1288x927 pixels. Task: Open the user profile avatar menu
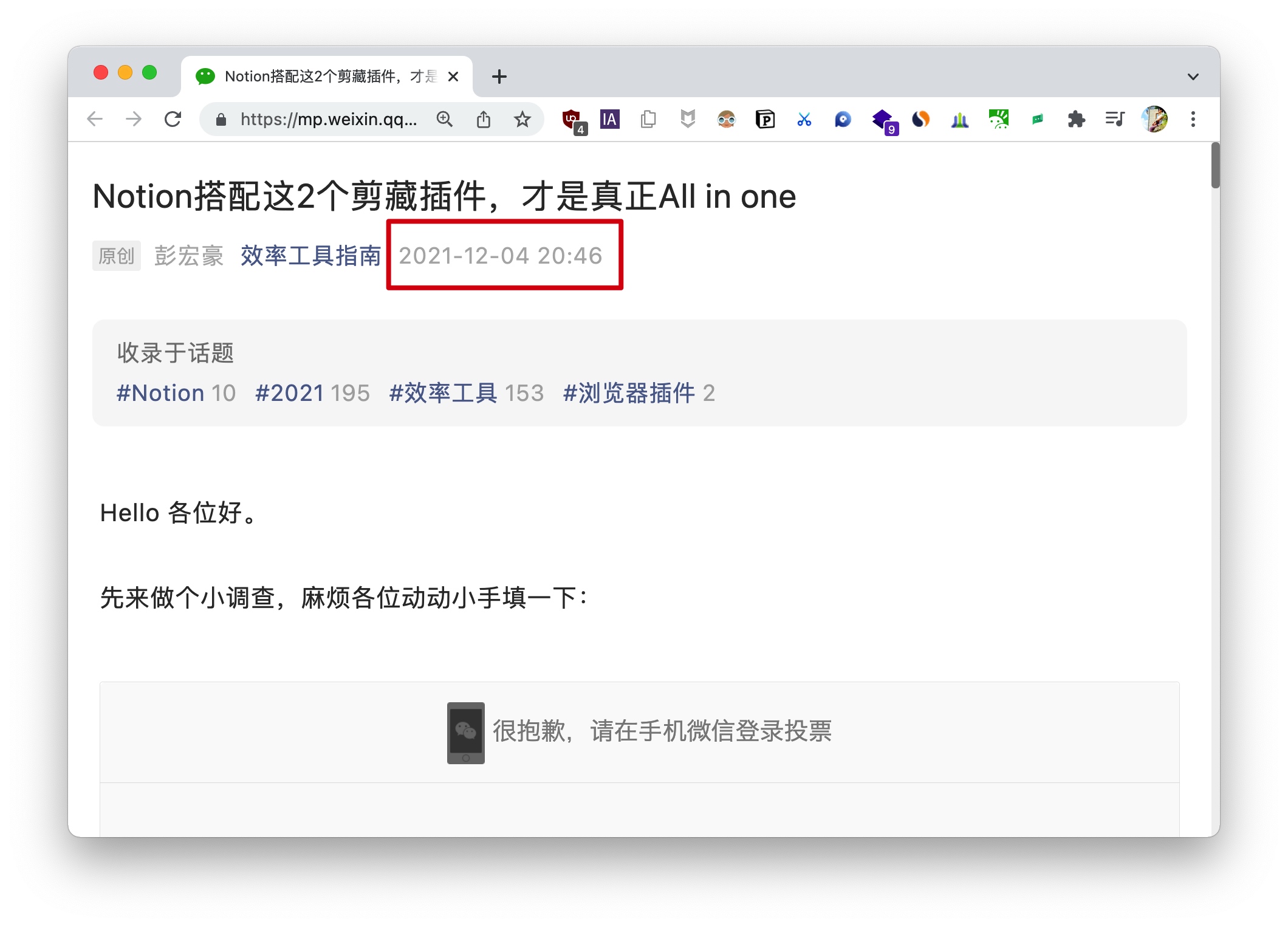click(1154, 119)
